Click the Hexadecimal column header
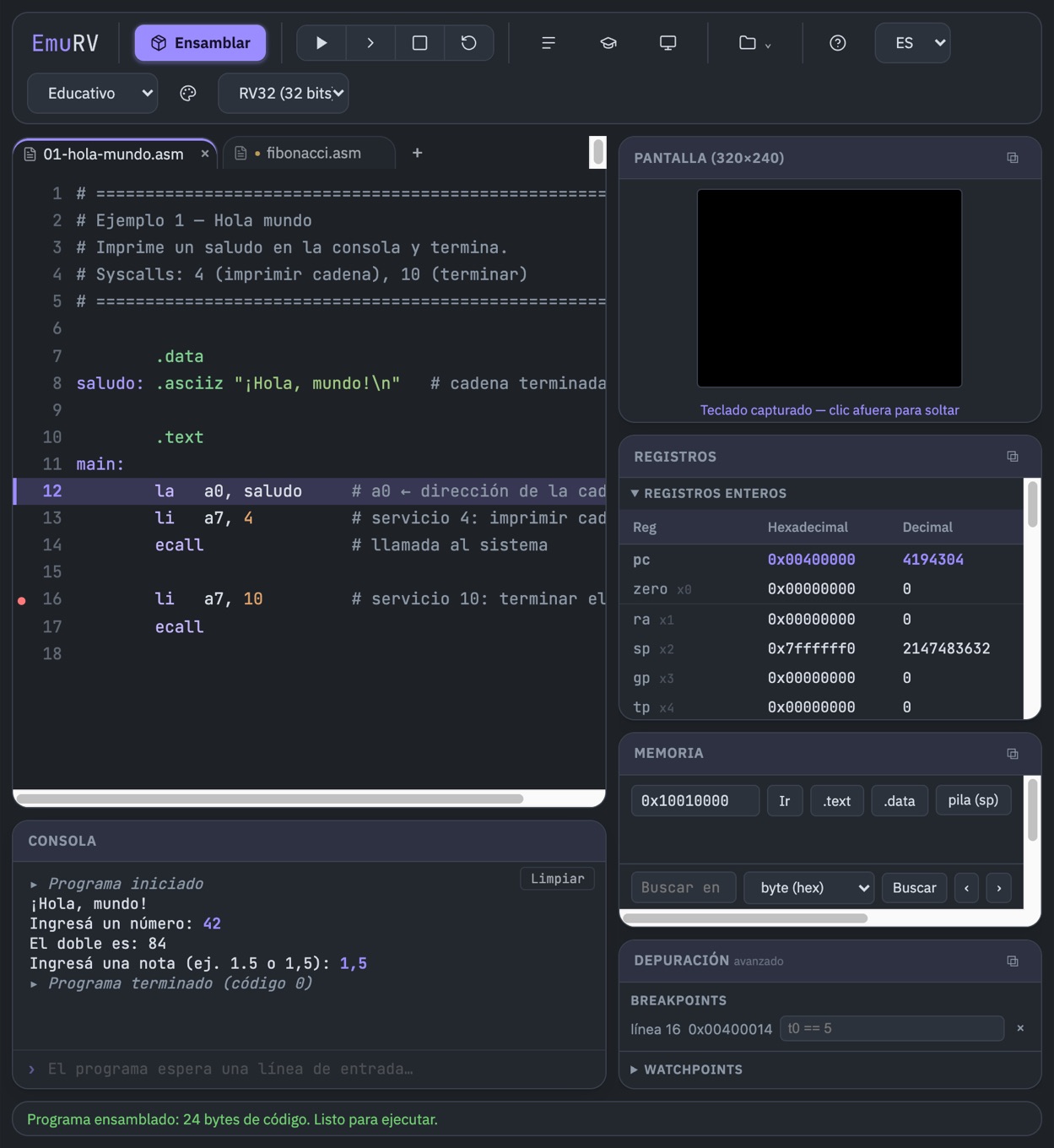 tap(808, 527)
